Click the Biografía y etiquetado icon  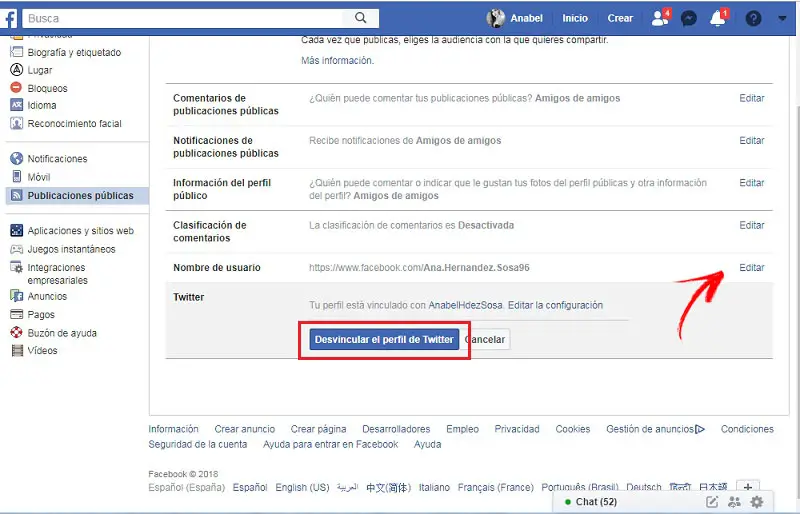(16, 52)
